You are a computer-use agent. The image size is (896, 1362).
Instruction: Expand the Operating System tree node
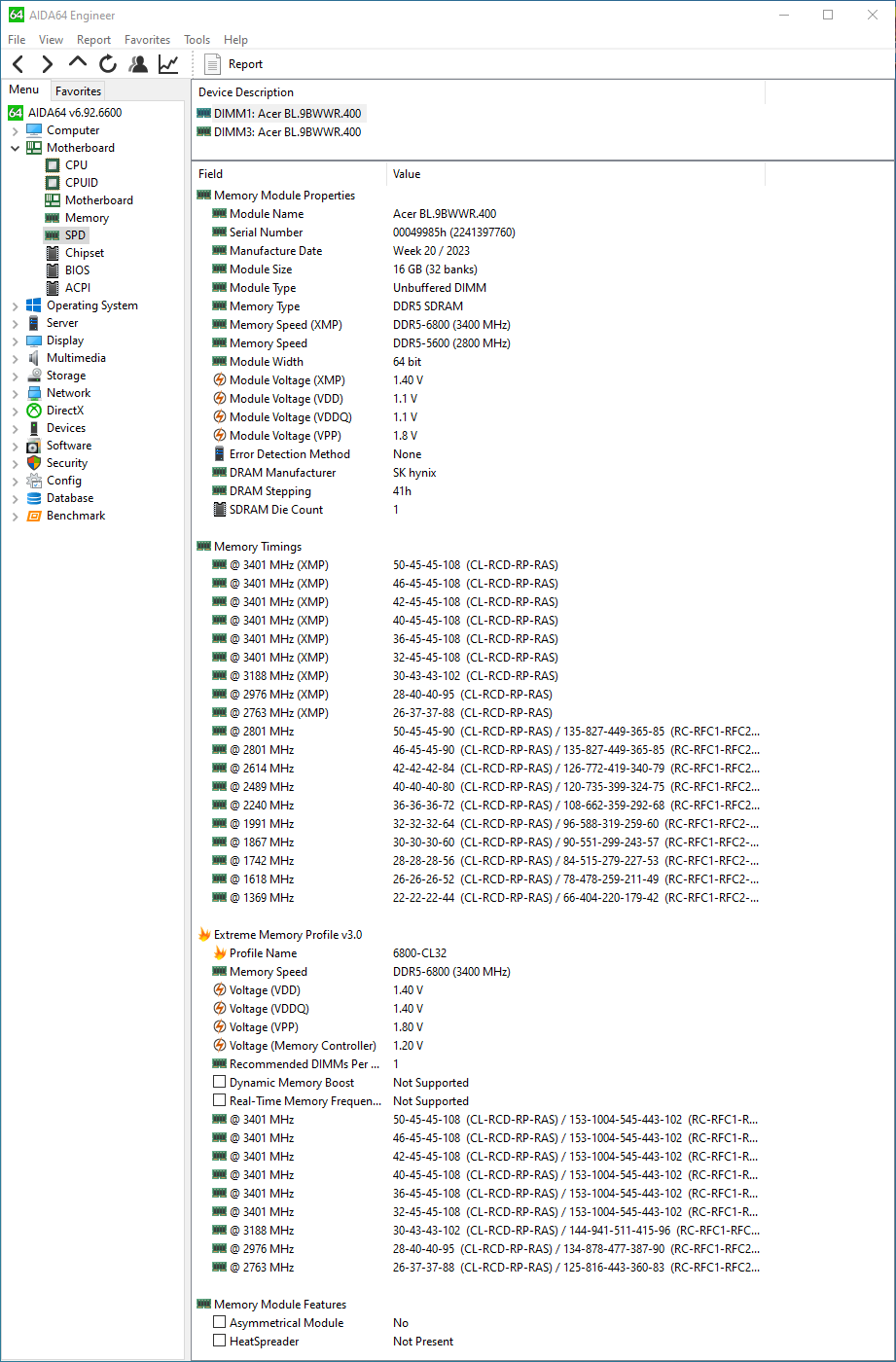(x=15, y=305)
